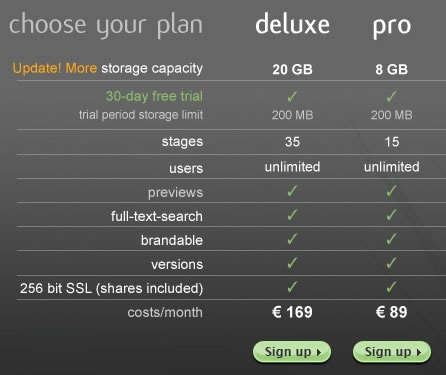Click the deluxe 30-day free trial checkmark
The height and width of the screenshot is (375, 446).
click(x=292, y=97)
